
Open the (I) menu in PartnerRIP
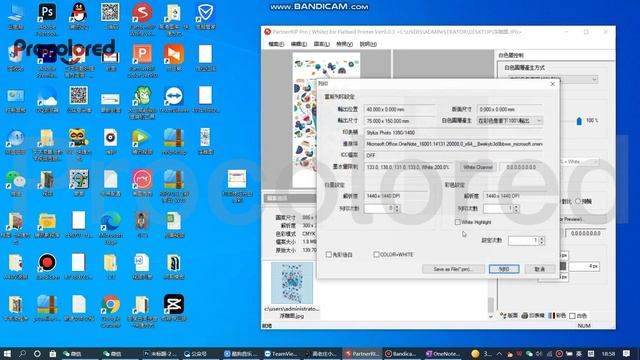(322, 44)
